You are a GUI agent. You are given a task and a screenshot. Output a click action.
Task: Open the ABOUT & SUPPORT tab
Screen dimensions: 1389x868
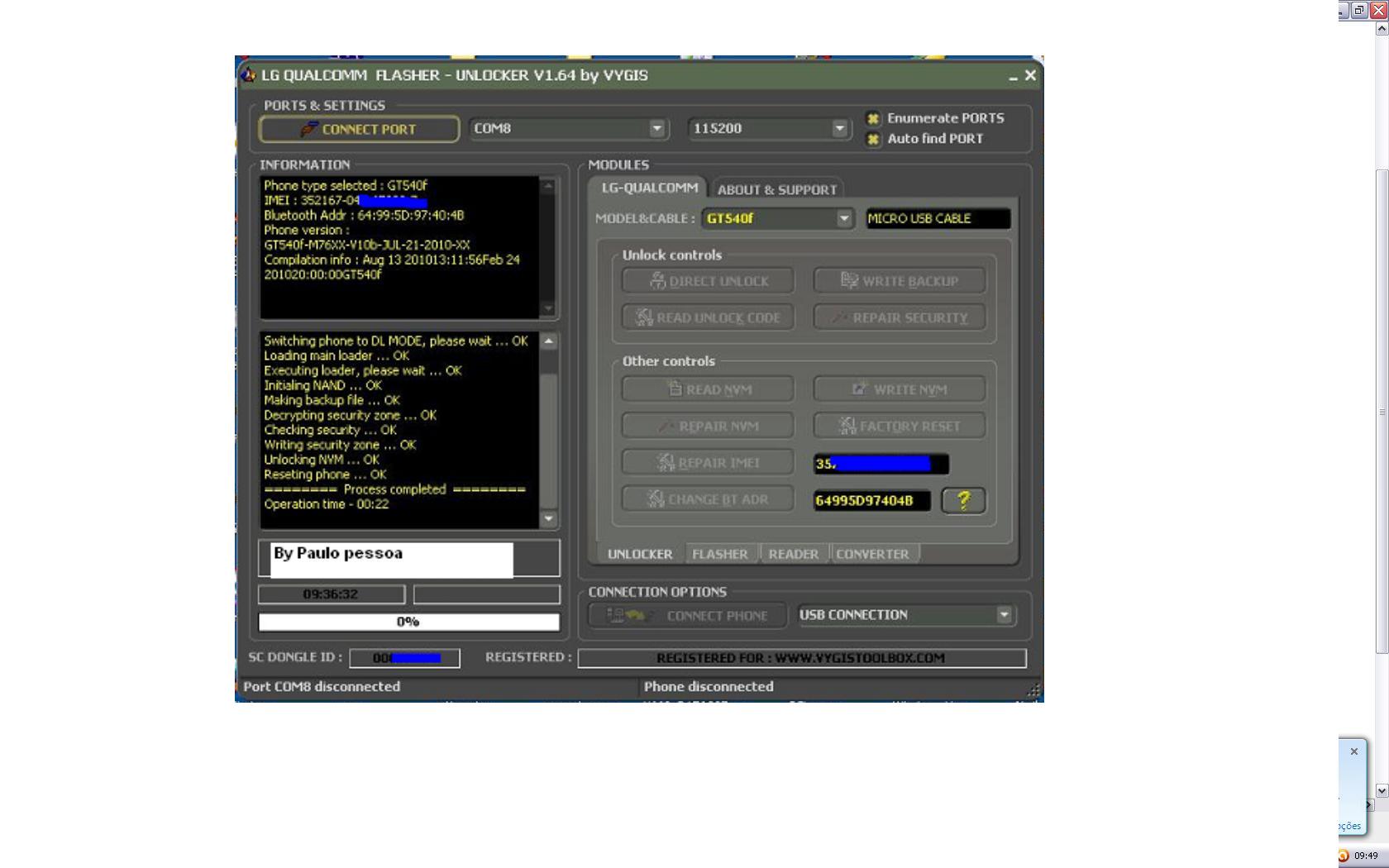pos(777,189)
